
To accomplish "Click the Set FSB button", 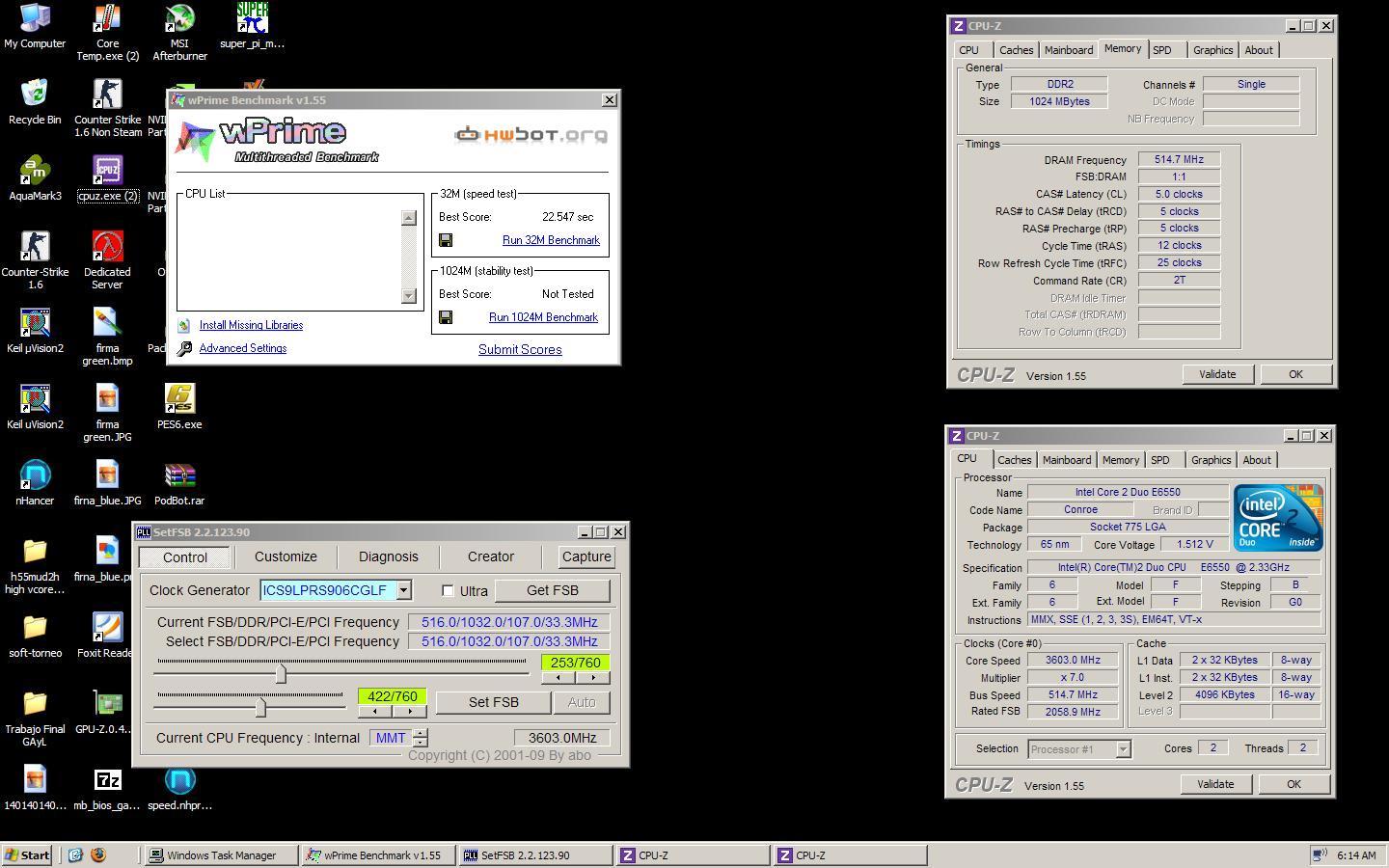I will 494,702.
